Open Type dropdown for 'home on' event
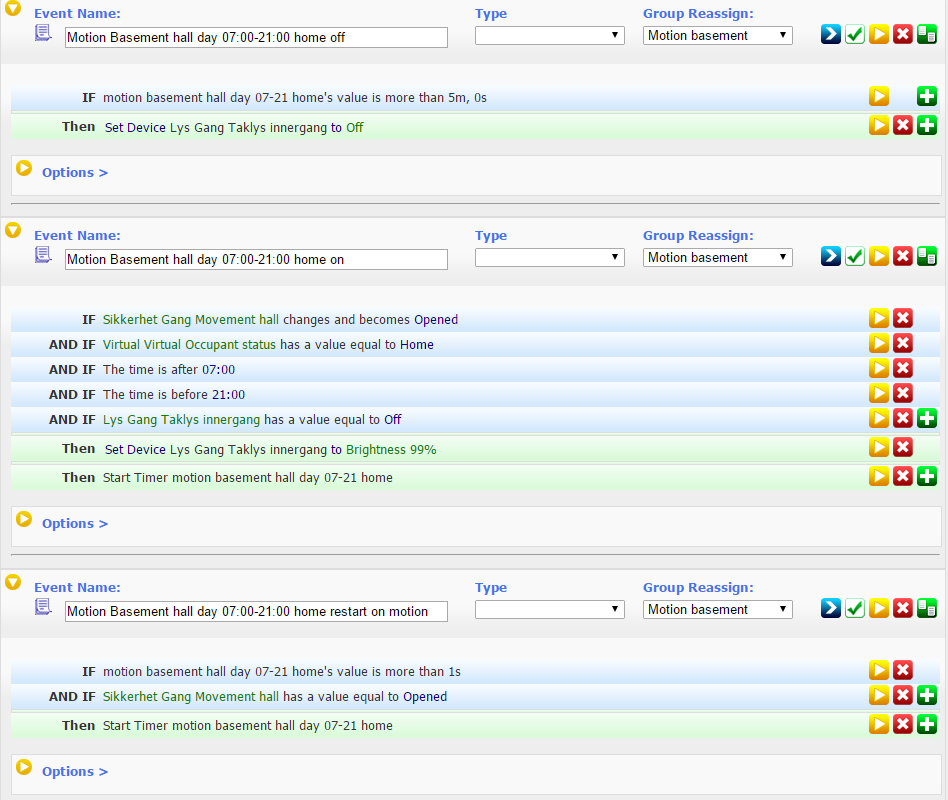Screen dimensions: 948x800 [x=550, y=257]
